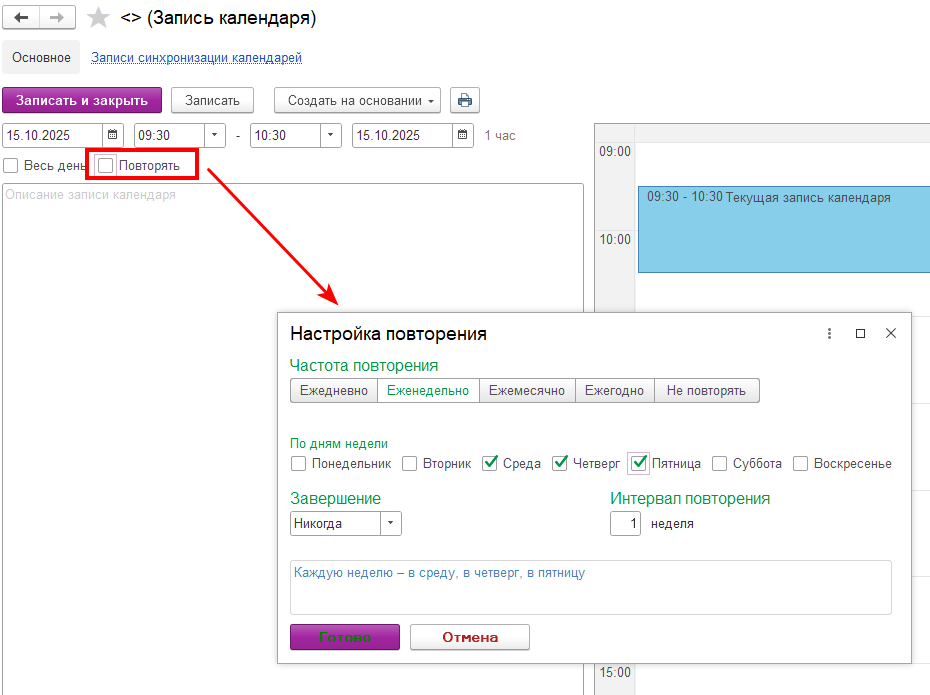Open the three-dot menu in repeat dialog
The image size is (930, 695).
pyautogui.click(x=829, y=334)
